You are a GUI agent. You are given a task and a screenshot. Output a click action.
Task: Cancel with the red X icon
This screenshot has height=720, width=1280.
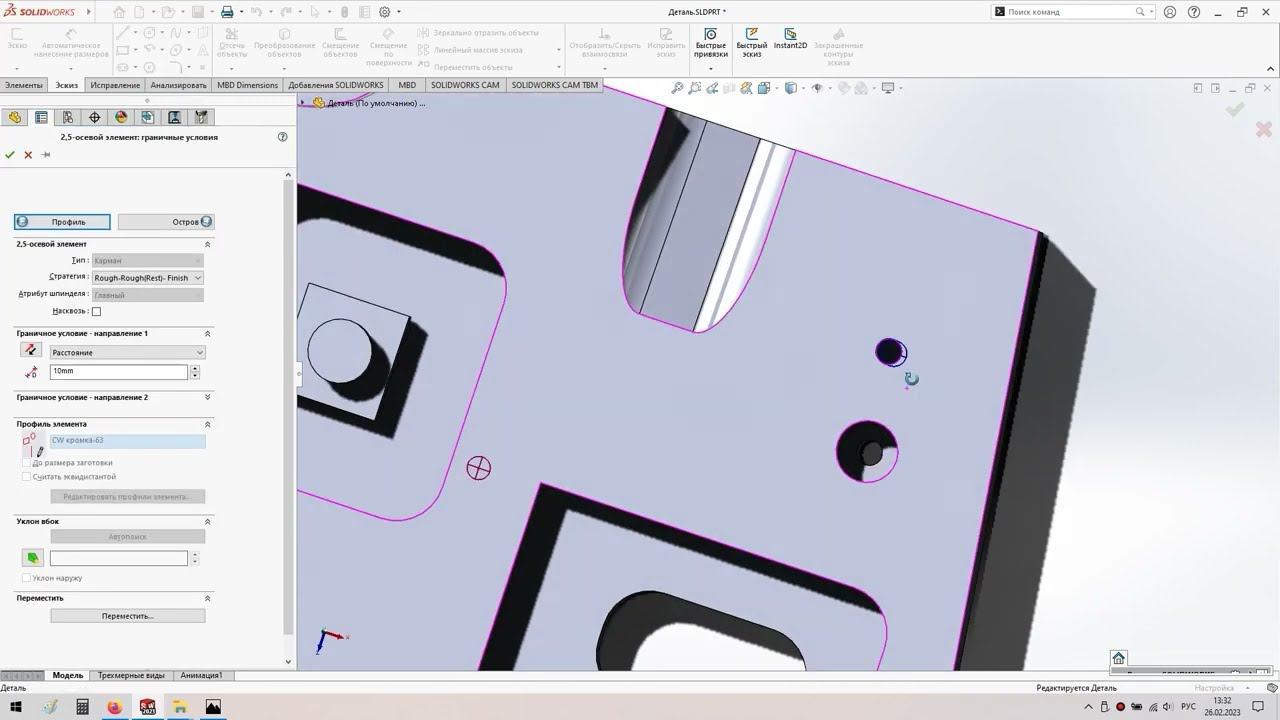[28, 155]
